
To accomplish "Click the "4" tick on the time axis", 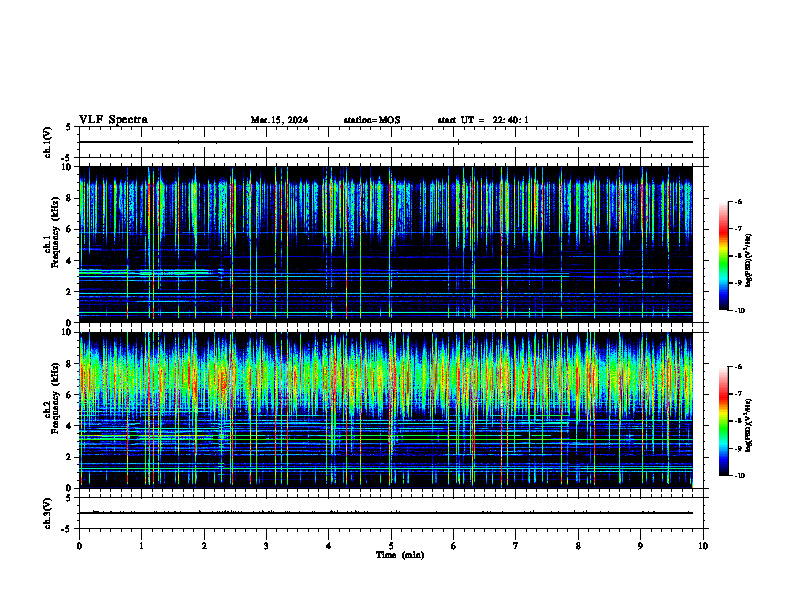I will click(x=328, y=546).
